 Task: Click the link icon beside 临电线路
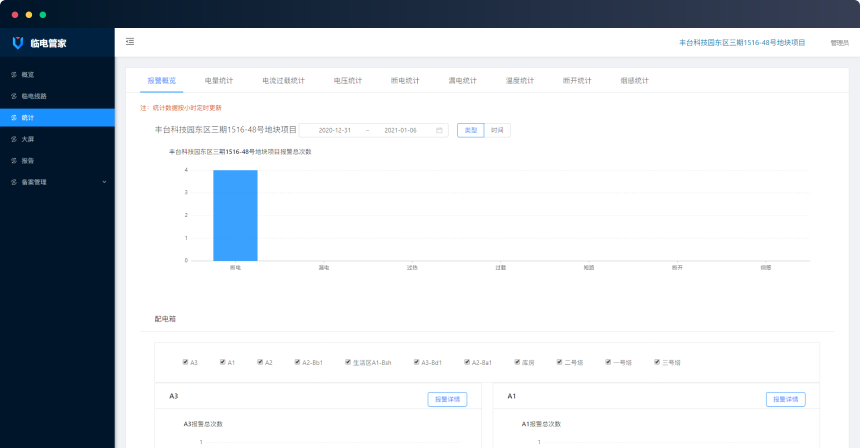14,96
